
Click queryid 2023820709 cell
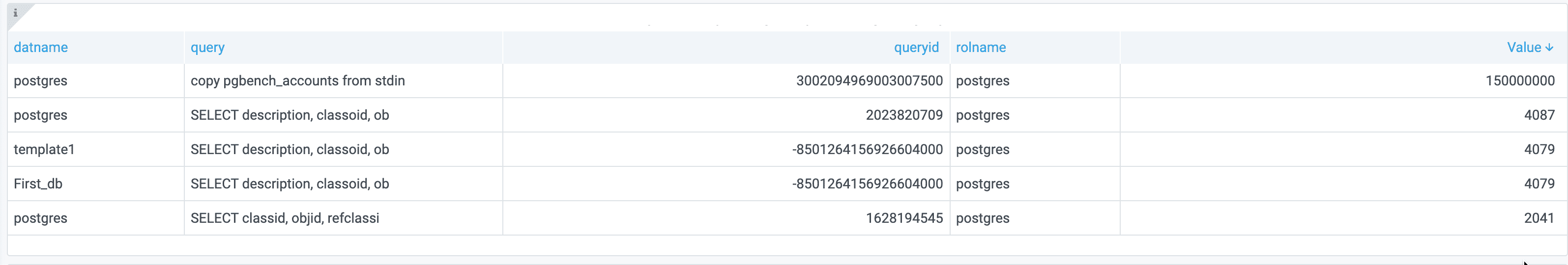[904, 115]
